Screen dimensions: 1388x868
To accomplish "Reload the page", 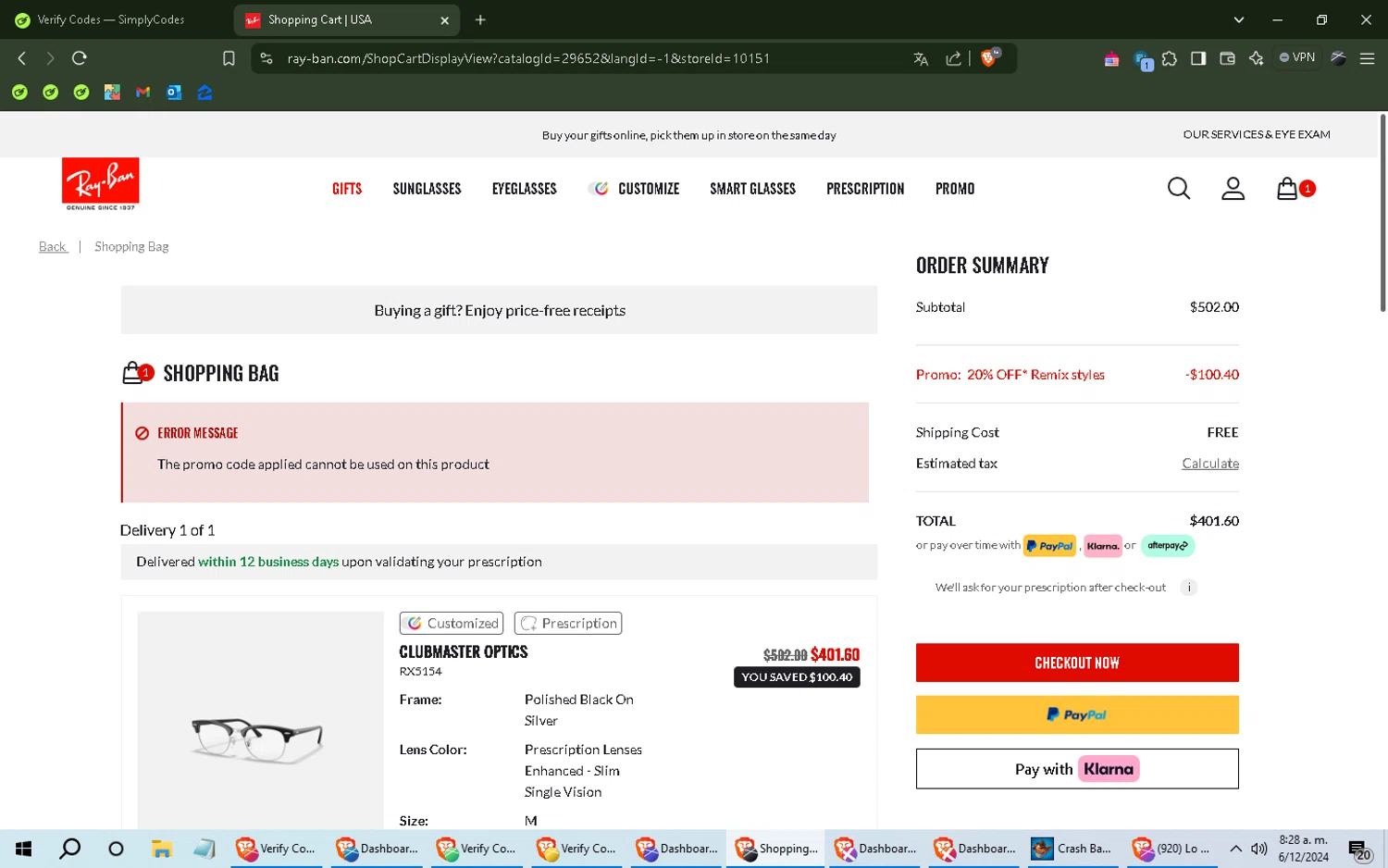I will point(80,58).
